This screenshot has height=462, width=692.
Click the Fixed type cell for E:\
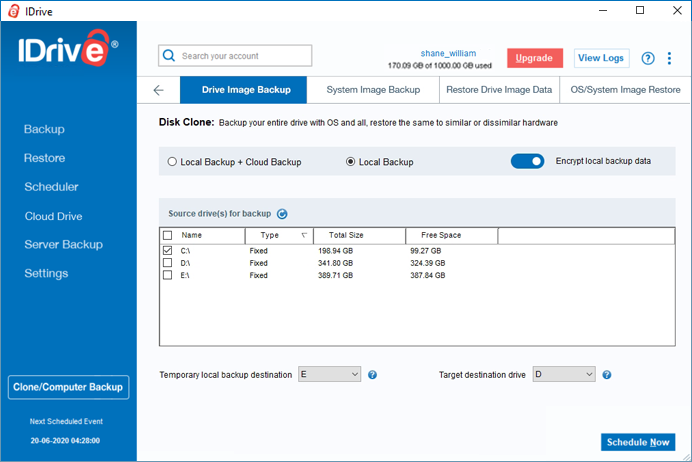point(259,275)
